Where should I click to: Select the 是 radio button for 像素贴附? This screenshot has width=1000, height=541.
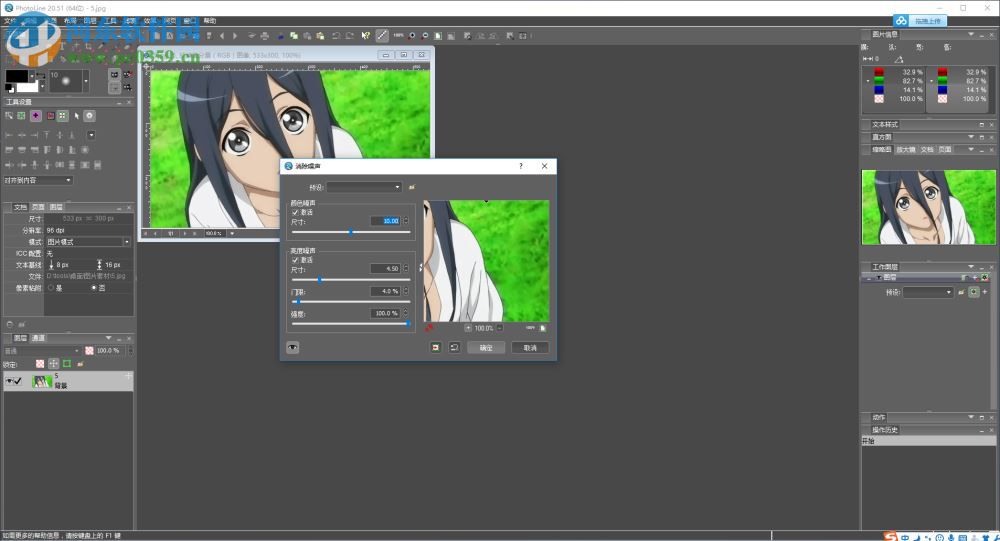[51, 287]
